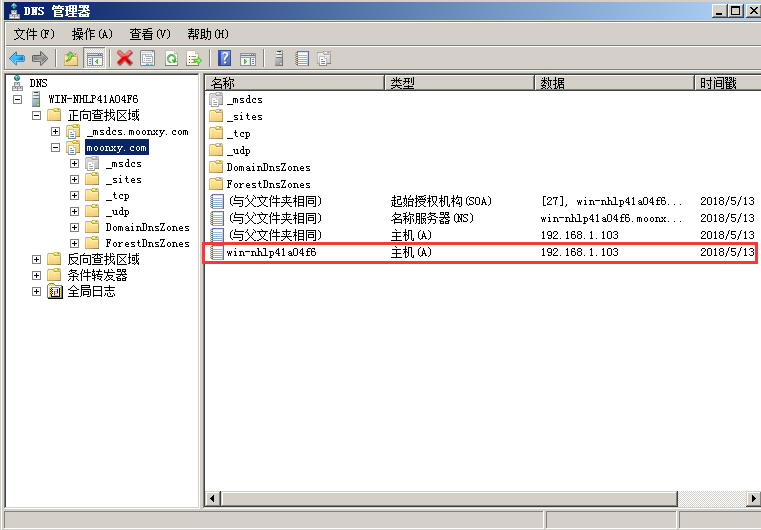The width and height of the screenshot is (761, 530).
Task: Expand the 全局日志 node
Action: (x=36, y=291)
